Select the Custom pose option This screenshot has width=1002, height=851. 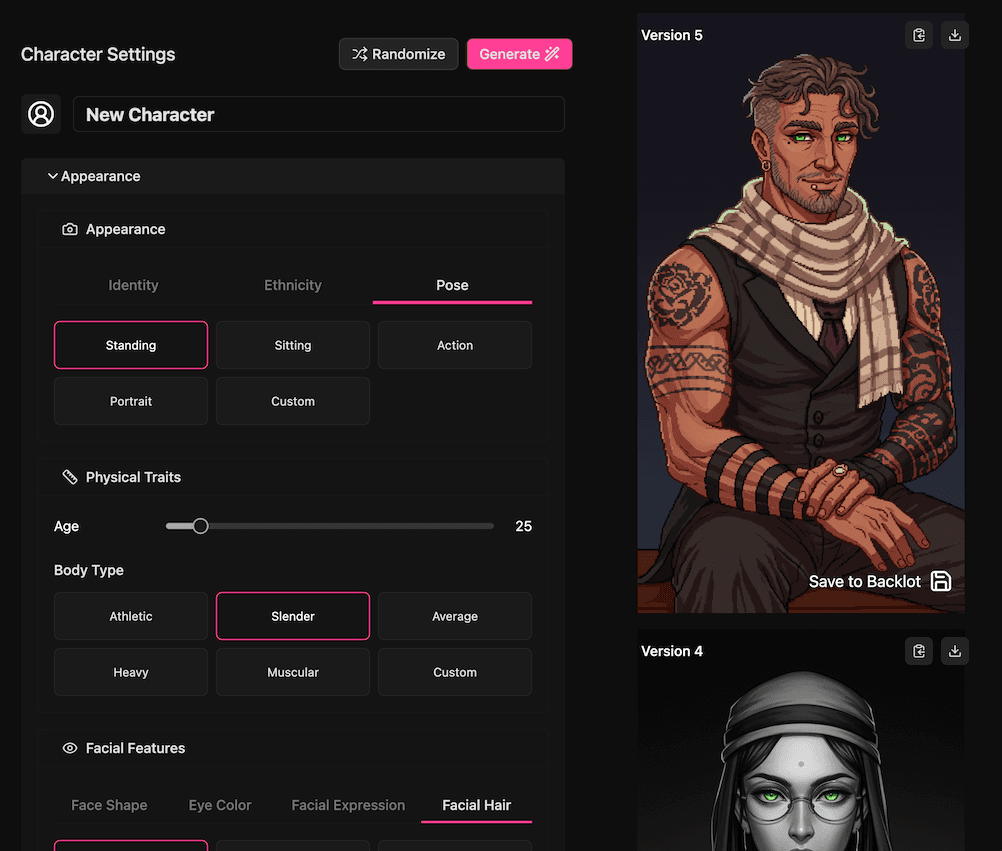292,400
